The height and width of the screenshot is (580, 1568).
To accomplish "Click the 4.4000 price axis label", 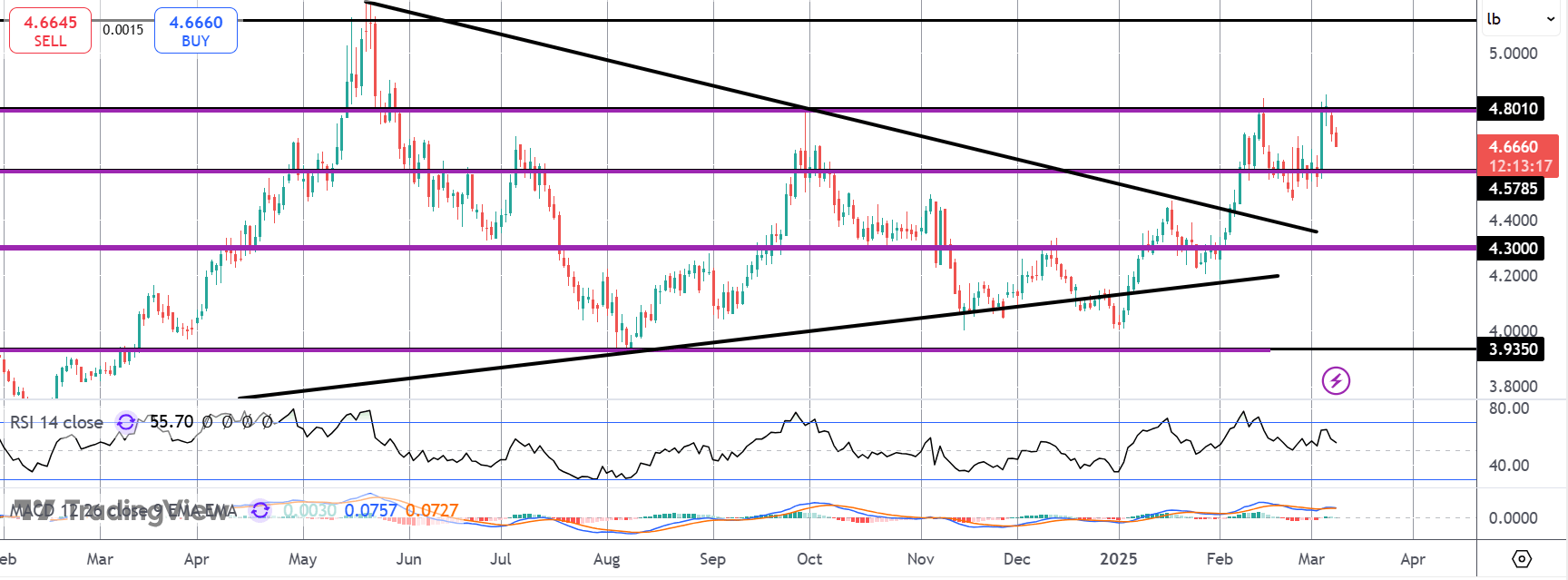I will [x=1513, y=220].
